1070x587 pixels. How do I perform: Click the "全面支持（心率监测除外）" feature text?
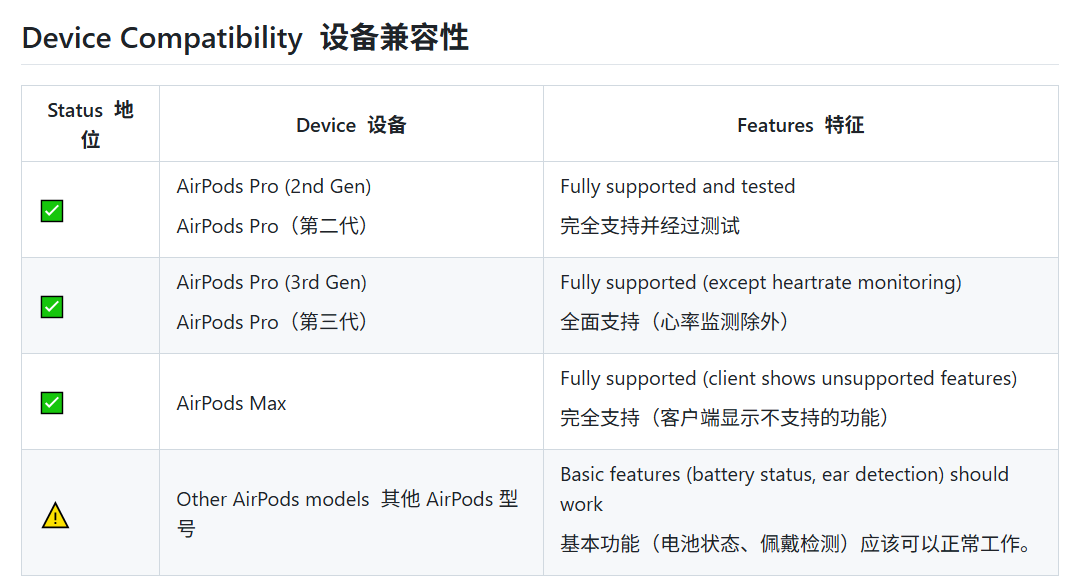pyautogui.click(x=674, y=322)
